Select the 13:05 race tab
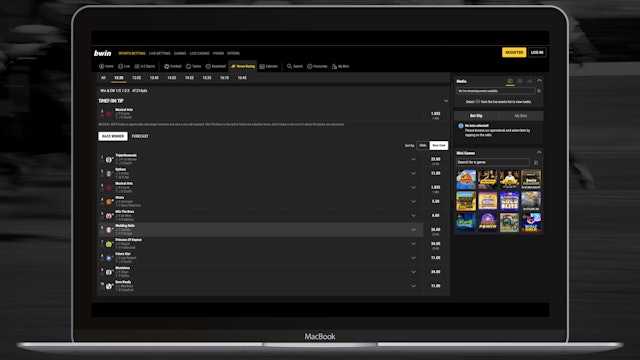Screen dimensions: 640x360 point(137,78)
